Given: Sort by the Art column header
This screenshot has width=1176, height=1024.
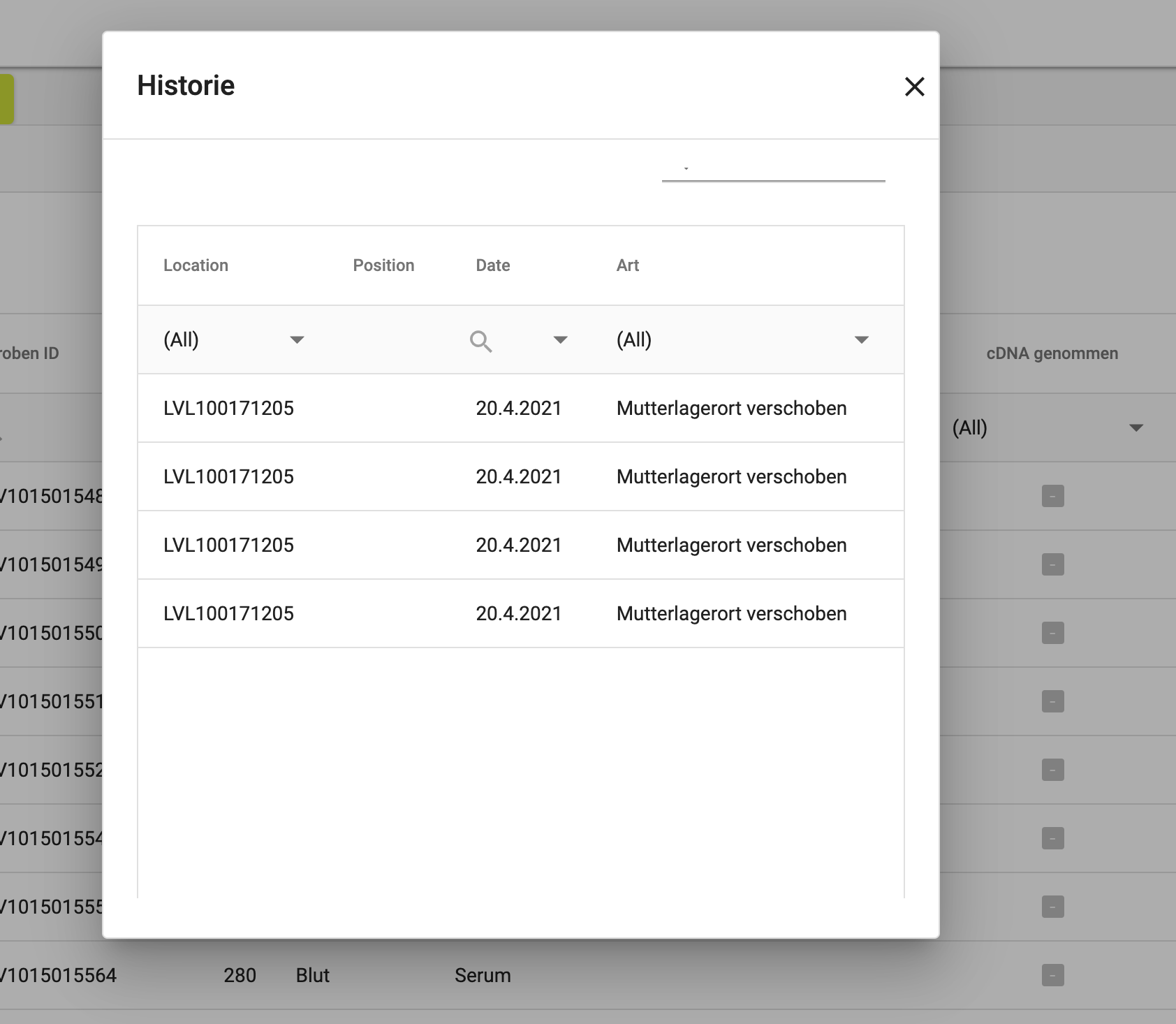Looking at the screenshot, I should (628, 265).
